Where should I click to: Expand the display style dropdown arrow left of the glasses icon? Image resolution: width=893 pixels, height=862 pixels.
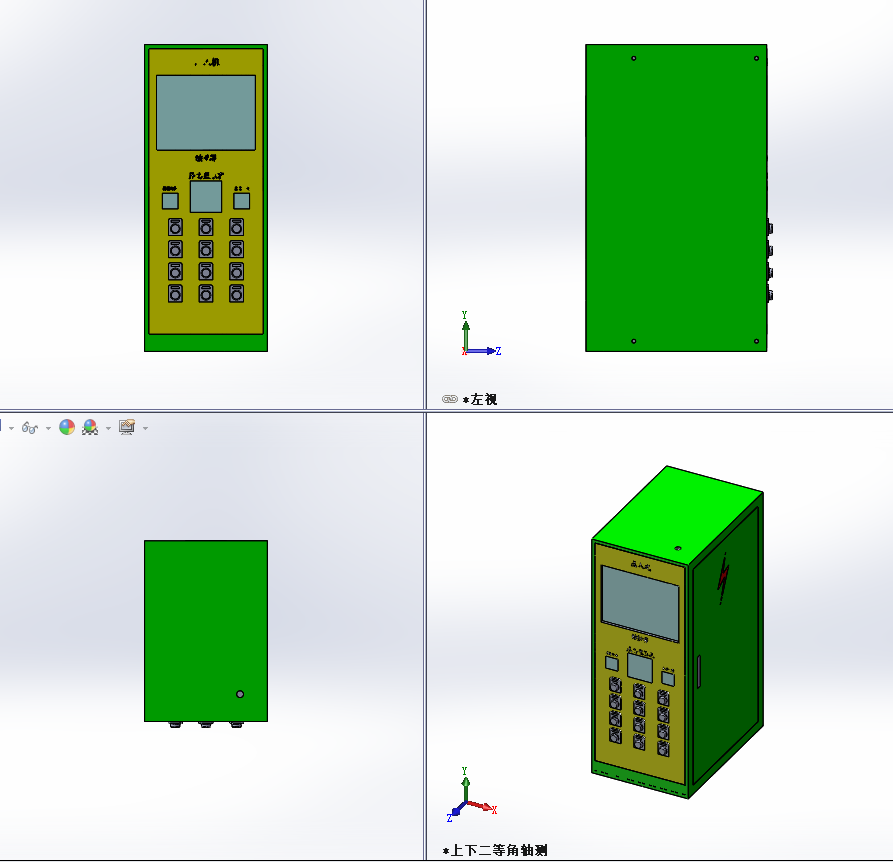(x=11, y=428)
